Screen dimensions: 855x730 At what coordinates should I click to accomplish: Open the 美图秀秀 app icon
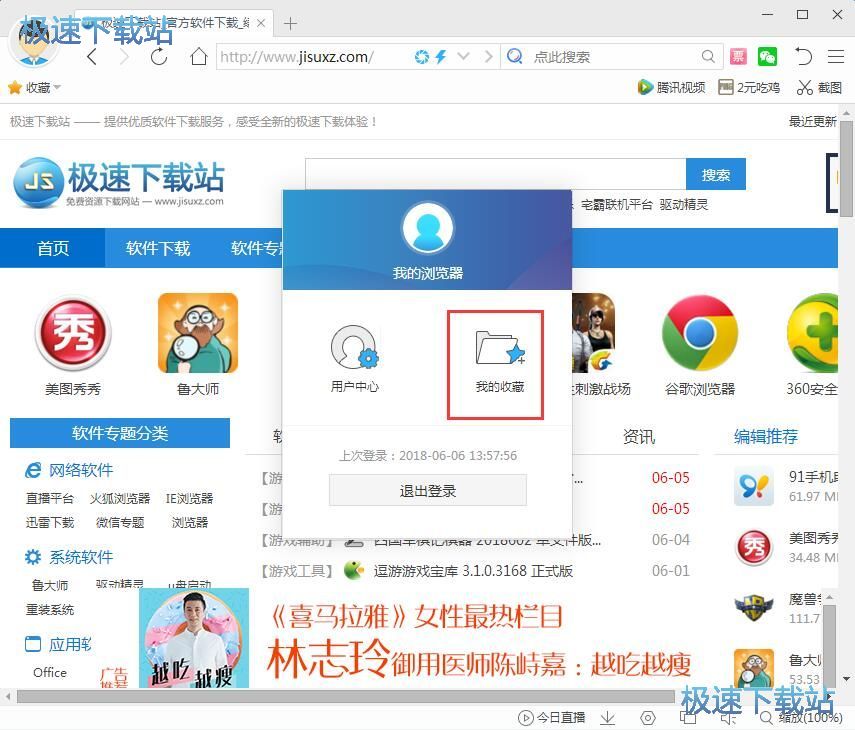point(73,334)
